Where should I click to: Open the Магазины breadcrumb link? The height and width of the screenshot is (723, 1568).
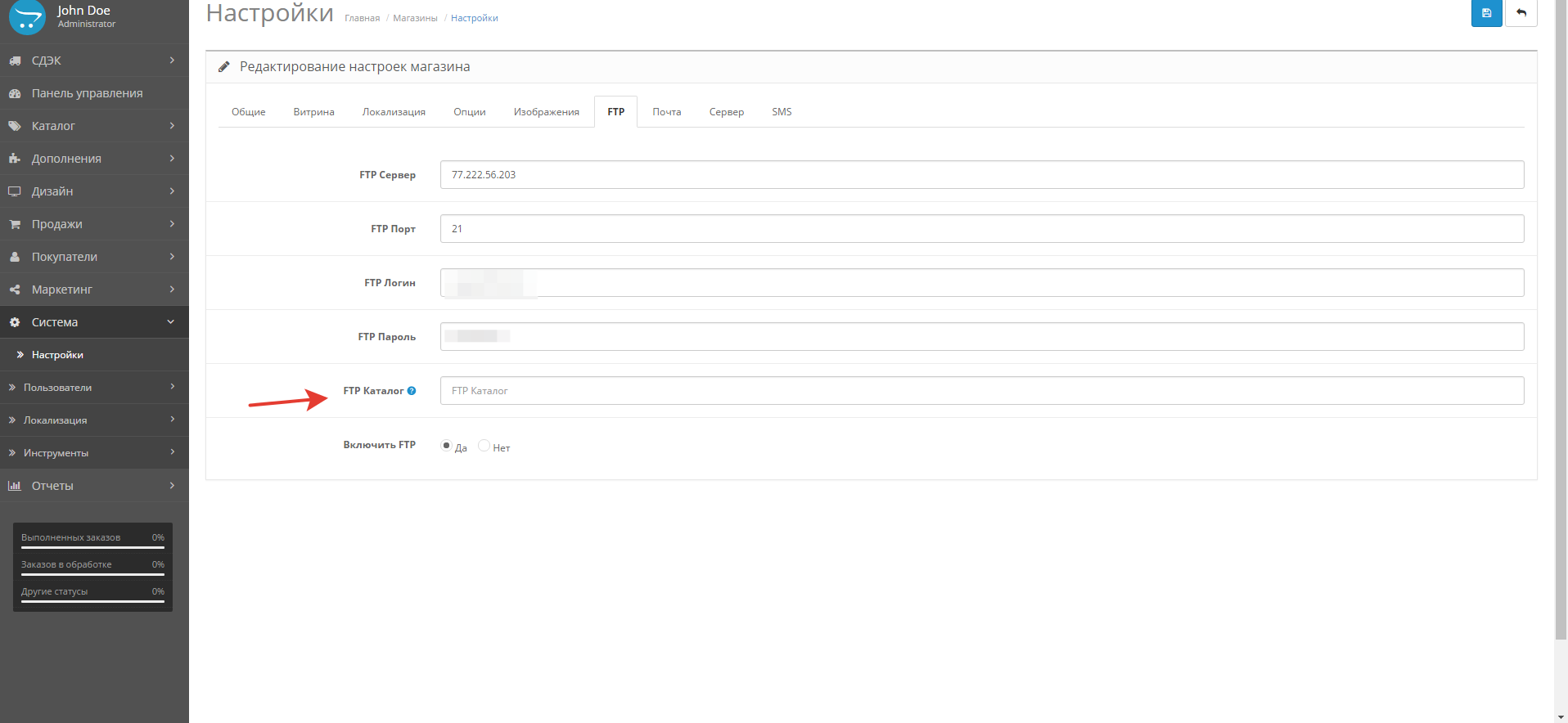coord(415,18)
